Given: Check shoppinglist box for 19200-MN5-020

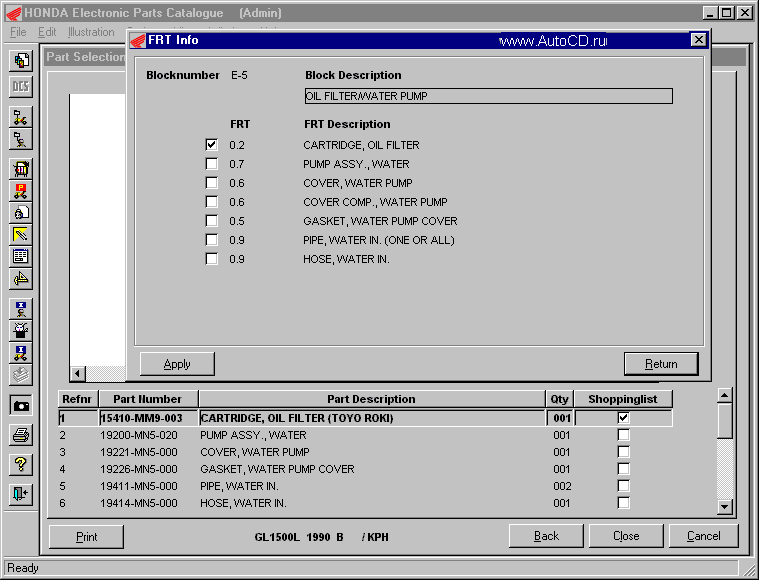Looking at the screenshot, I should (x=623, y=435).
